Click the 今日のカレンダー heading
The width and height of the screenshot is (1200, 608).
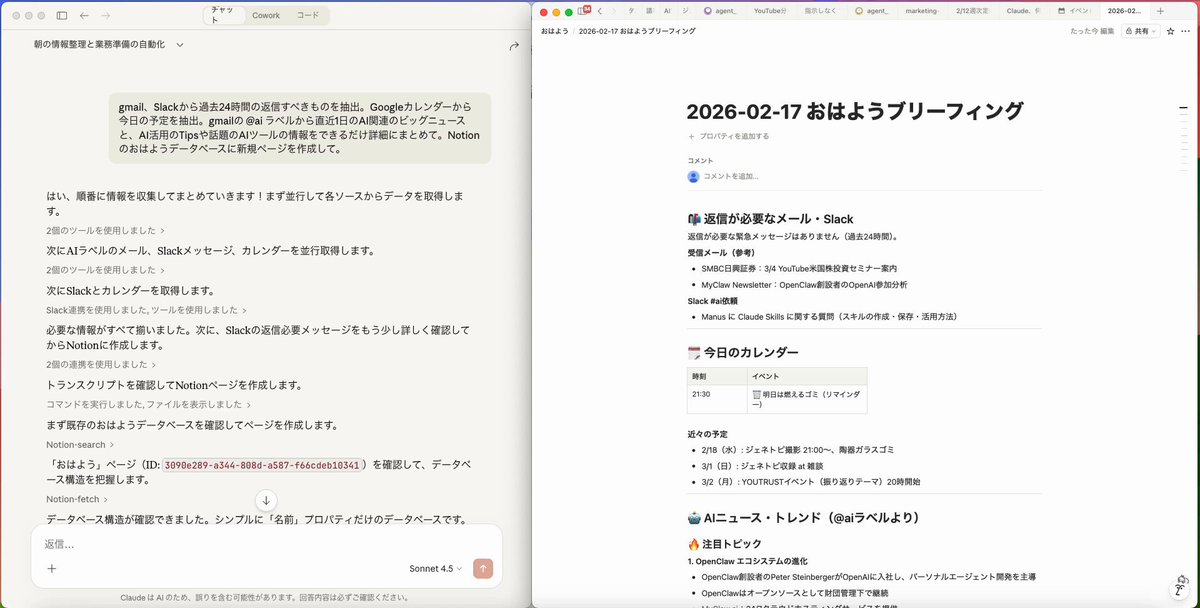tap(743, 352)
